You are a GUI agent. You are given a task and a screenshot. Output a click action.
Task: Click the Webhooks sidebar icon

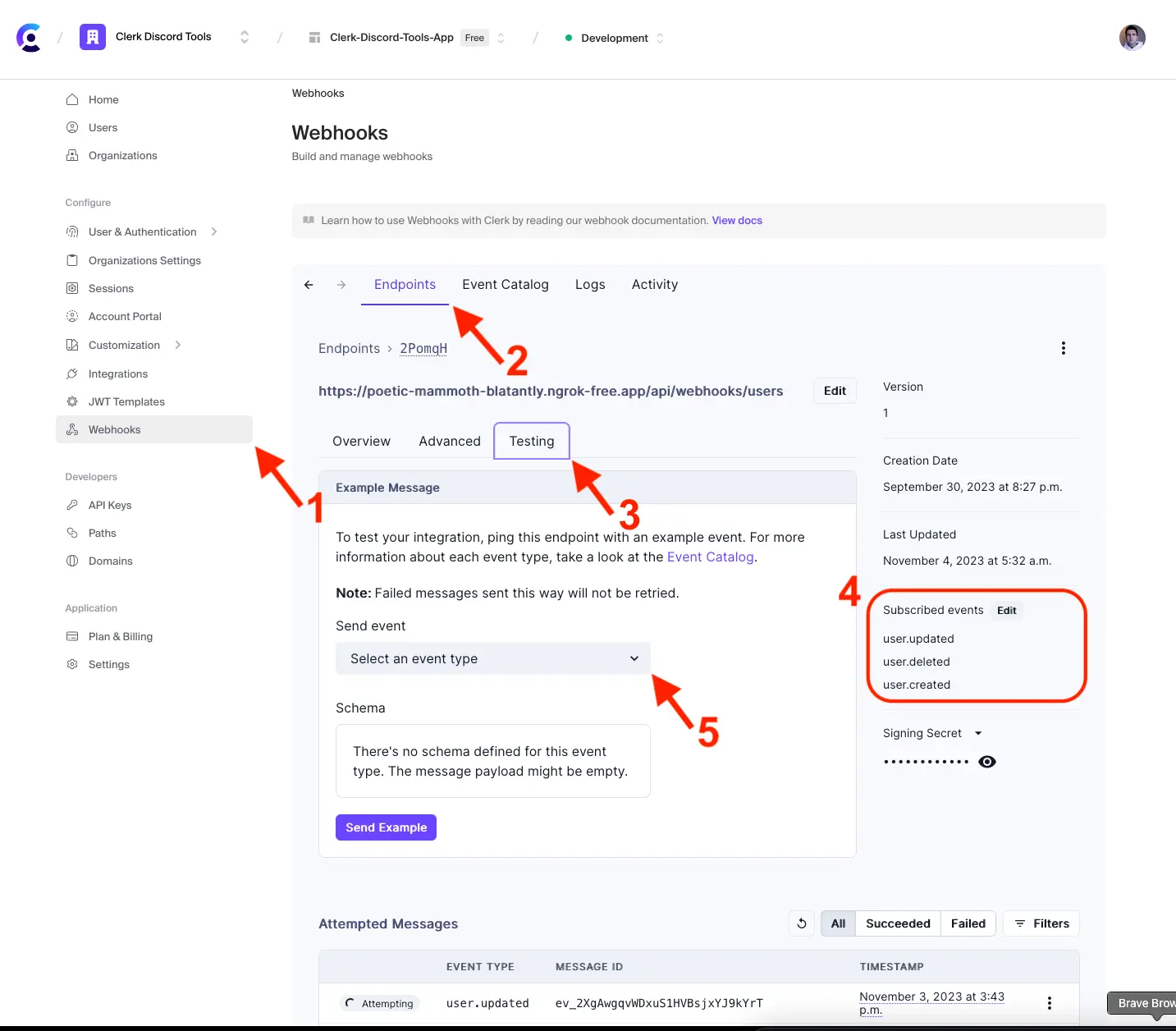(x=72, y=429)
